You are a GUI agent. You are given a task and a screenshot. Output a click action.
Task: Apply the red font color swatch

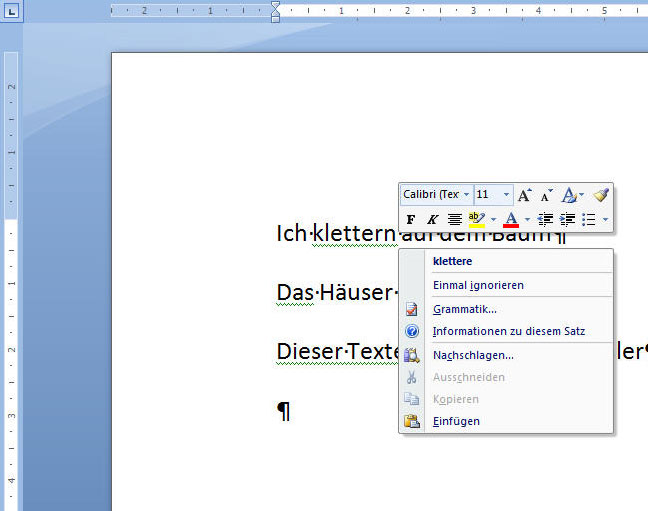coord(511,219)
